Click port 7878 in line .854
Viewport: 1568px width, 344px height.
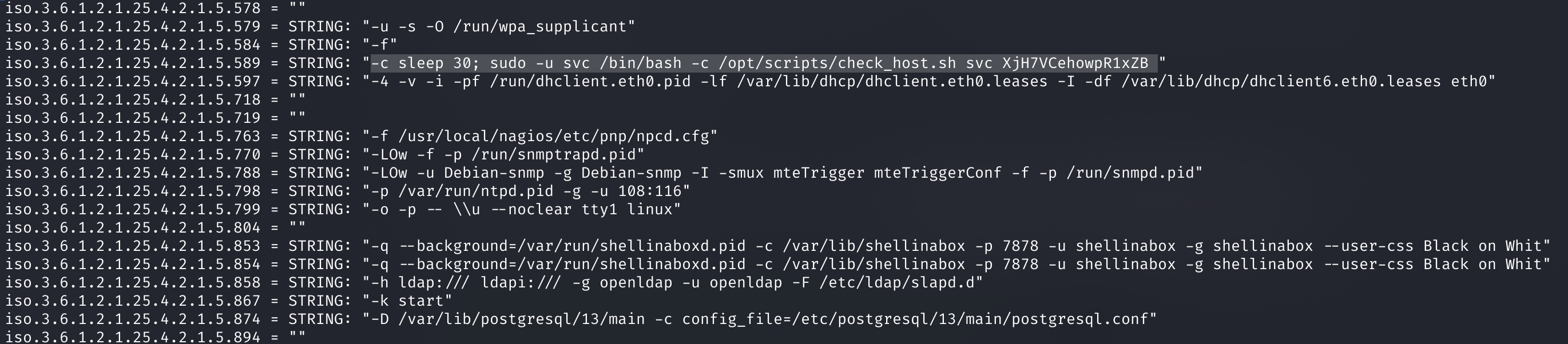(x=1020, y=264)
